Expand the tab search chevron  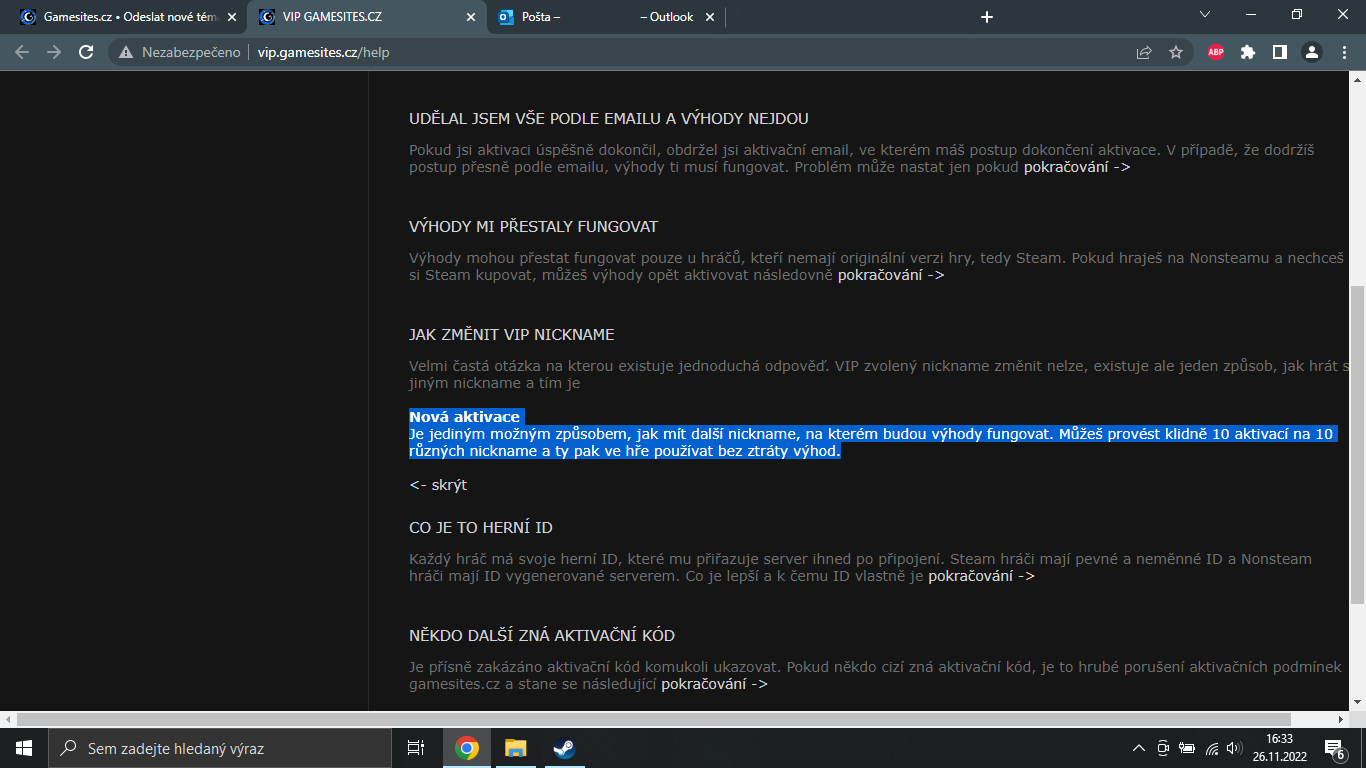(1205, 15)
